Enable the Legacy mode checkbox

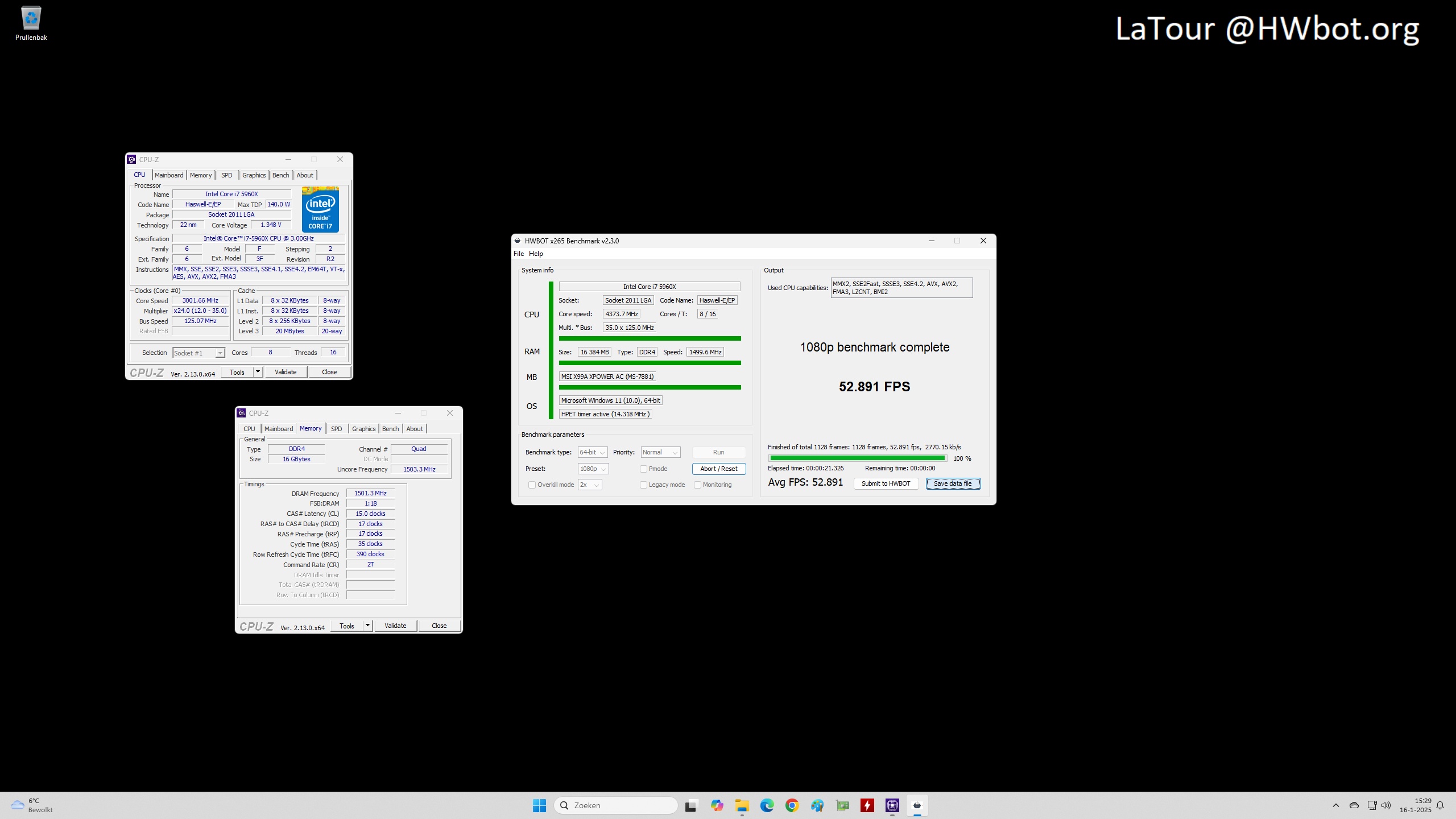point(643,485)
